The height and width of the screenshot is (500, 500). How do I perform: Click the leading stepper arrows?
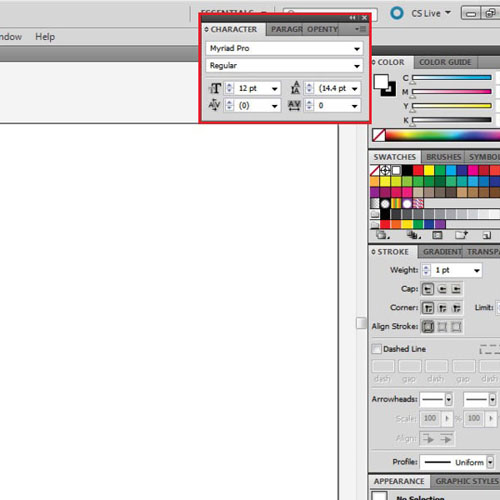[x=309, y=88]
